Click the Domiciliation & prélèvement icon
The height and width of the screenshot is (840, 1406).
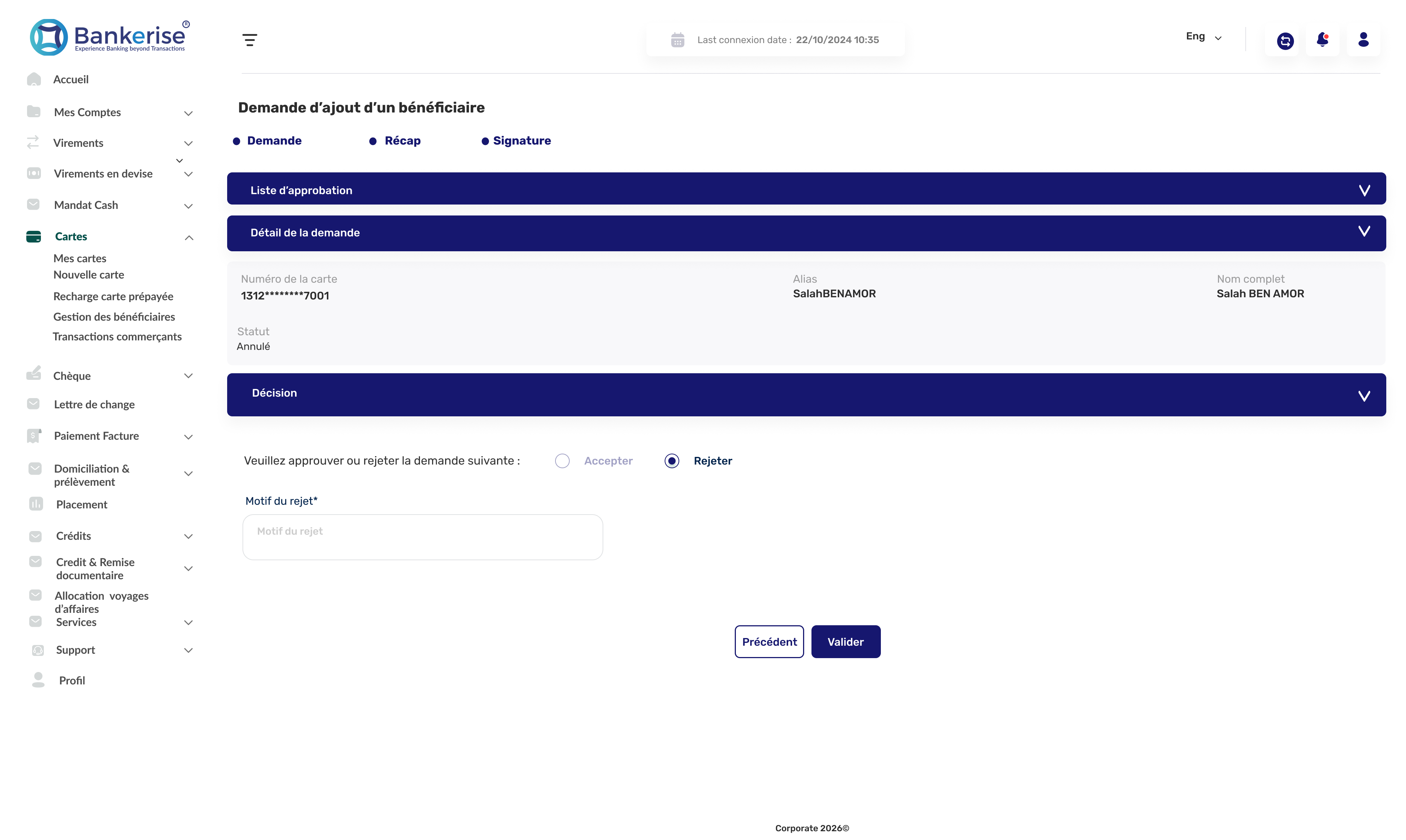coord(35,469)
